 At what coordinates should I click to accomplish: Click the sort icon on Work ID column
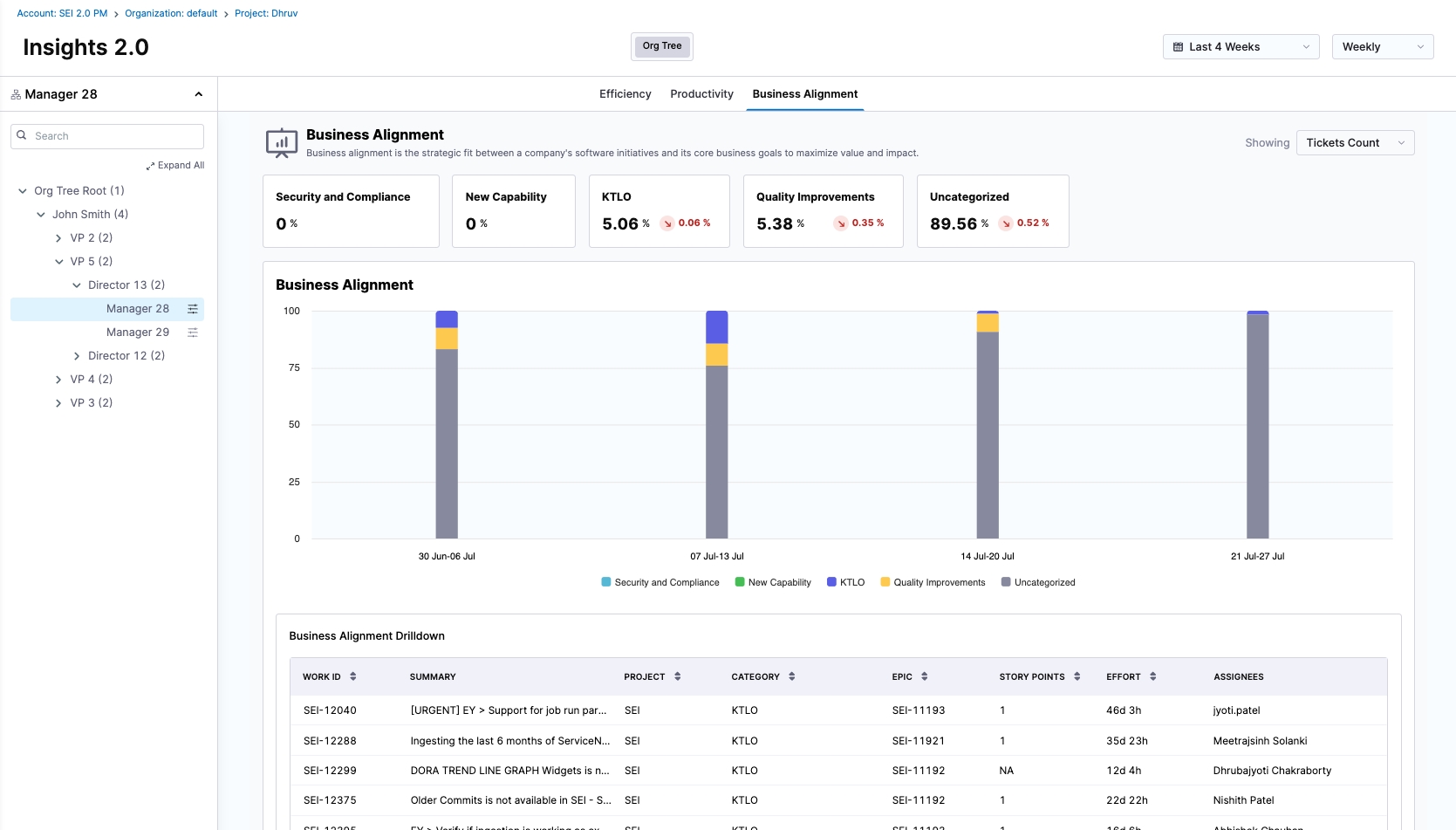click(x=353, y=676)
